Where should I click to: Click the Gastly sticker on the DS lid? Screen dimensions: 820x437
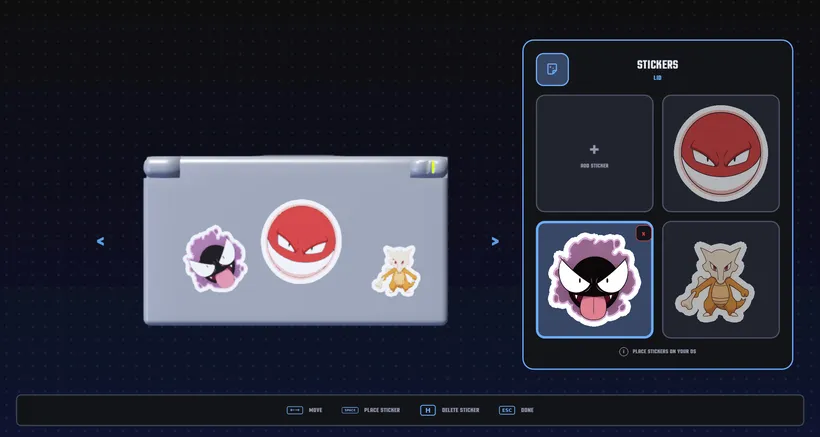point(215,259)
